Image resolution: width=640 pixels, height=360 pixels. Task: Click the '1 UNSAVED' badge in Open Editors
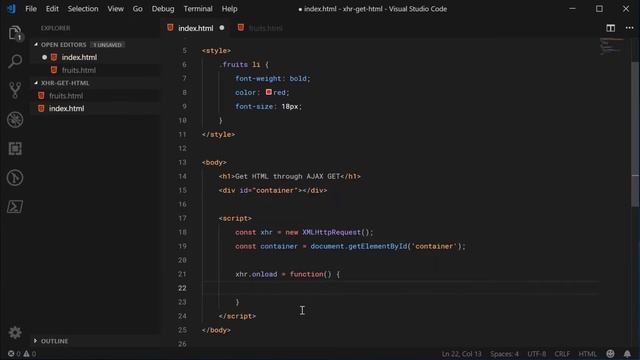[x=108, y=44]
